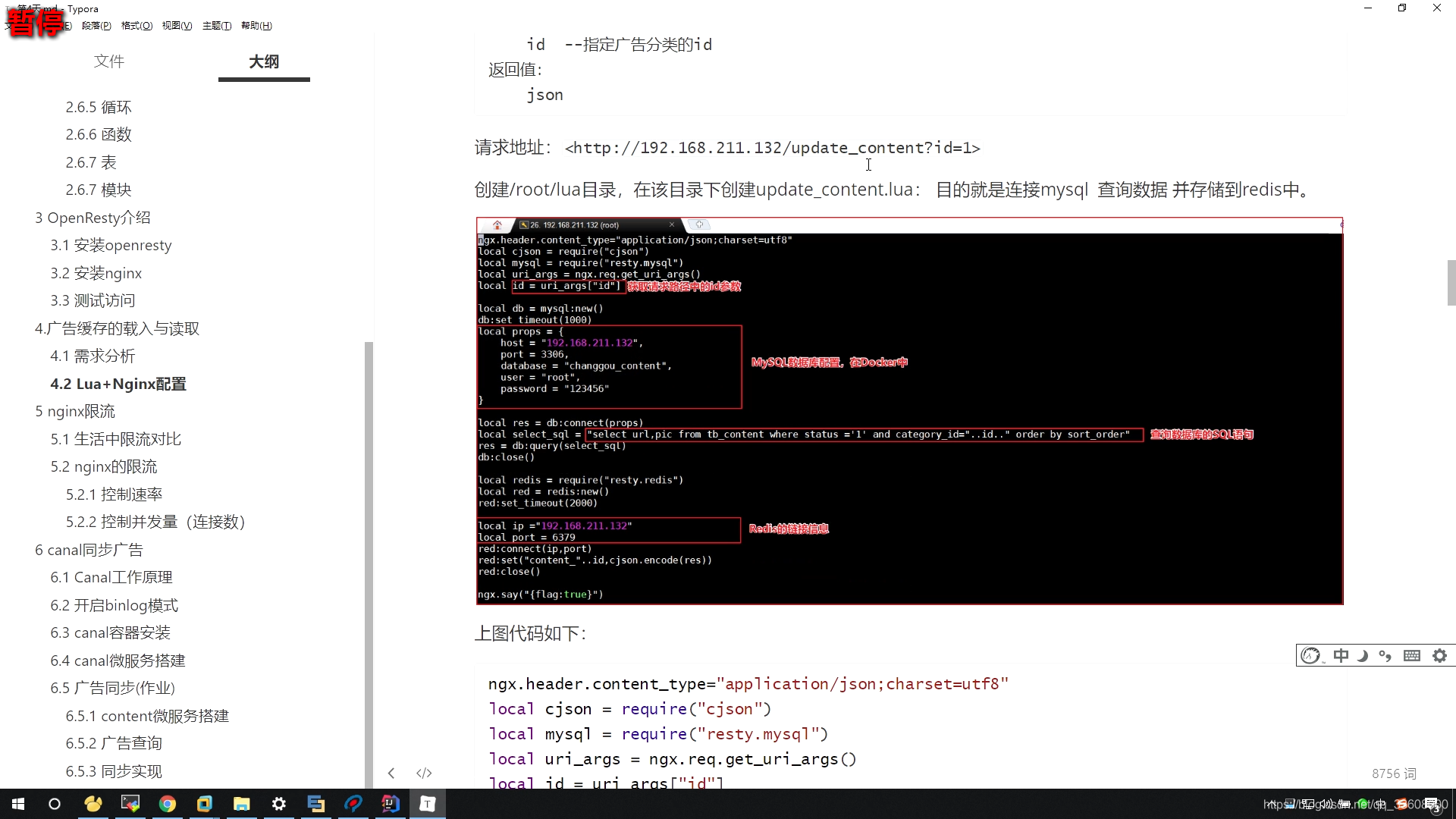Open Cortana search circle on taskbar
Image resolution: width=1456 pixels, height=819 pixels.
55,804
